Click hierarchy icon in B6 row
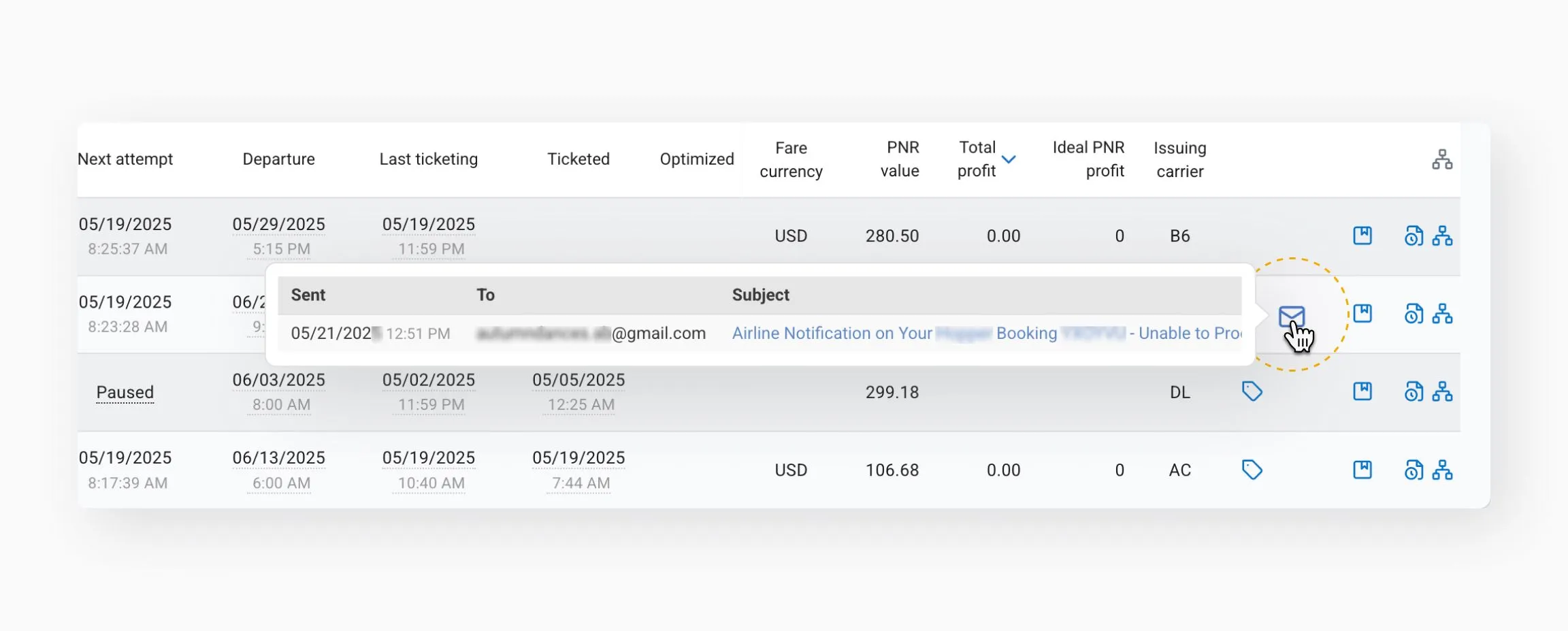 [x=1442, y=236]
